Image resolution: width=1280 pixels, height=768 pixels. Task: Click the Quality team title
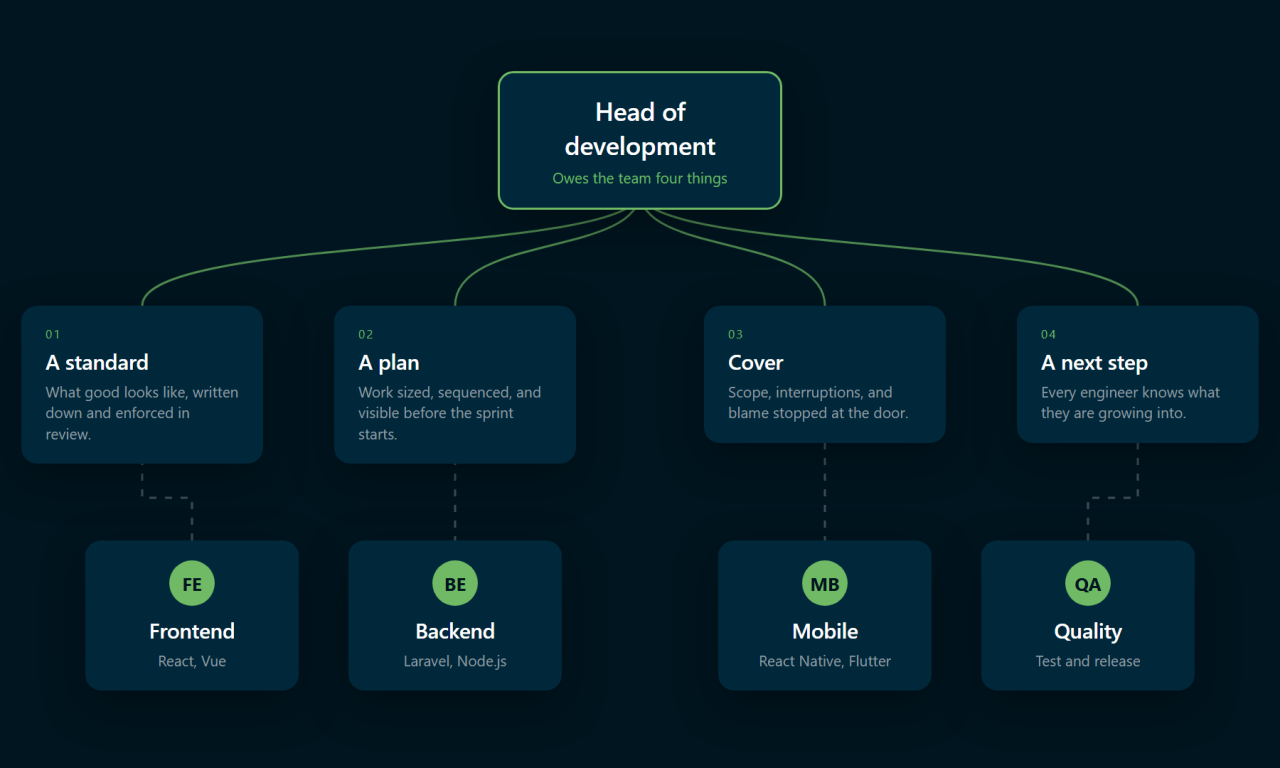[x=1088, y=631]
